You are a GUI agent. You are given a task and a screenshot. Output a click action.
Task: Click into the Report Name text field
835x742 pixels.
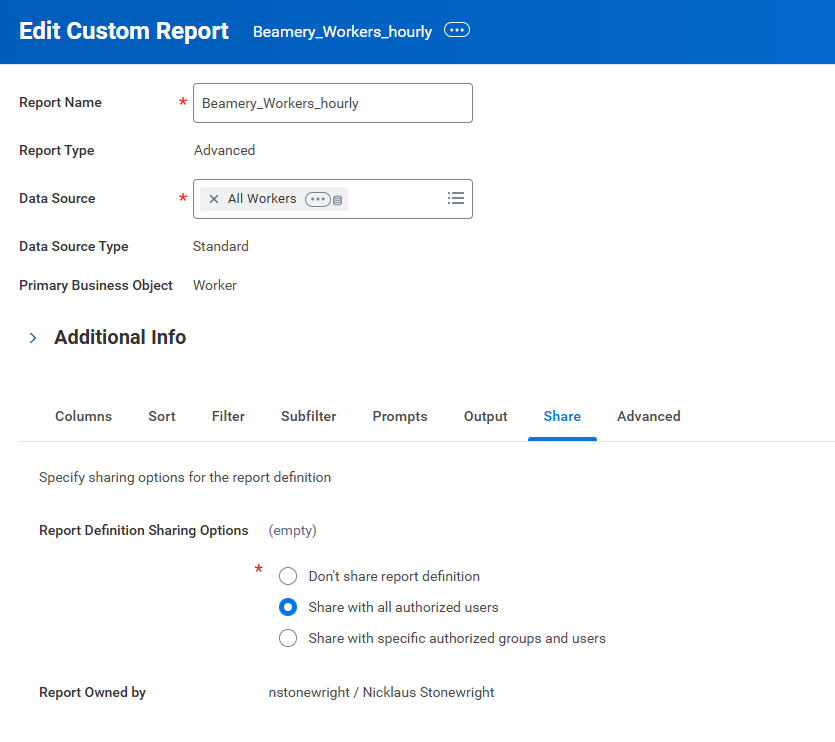[332, 103]
